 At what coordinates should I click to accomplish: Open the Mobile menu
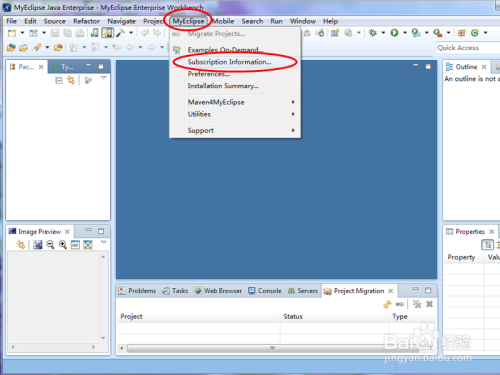tap(223, 21)
